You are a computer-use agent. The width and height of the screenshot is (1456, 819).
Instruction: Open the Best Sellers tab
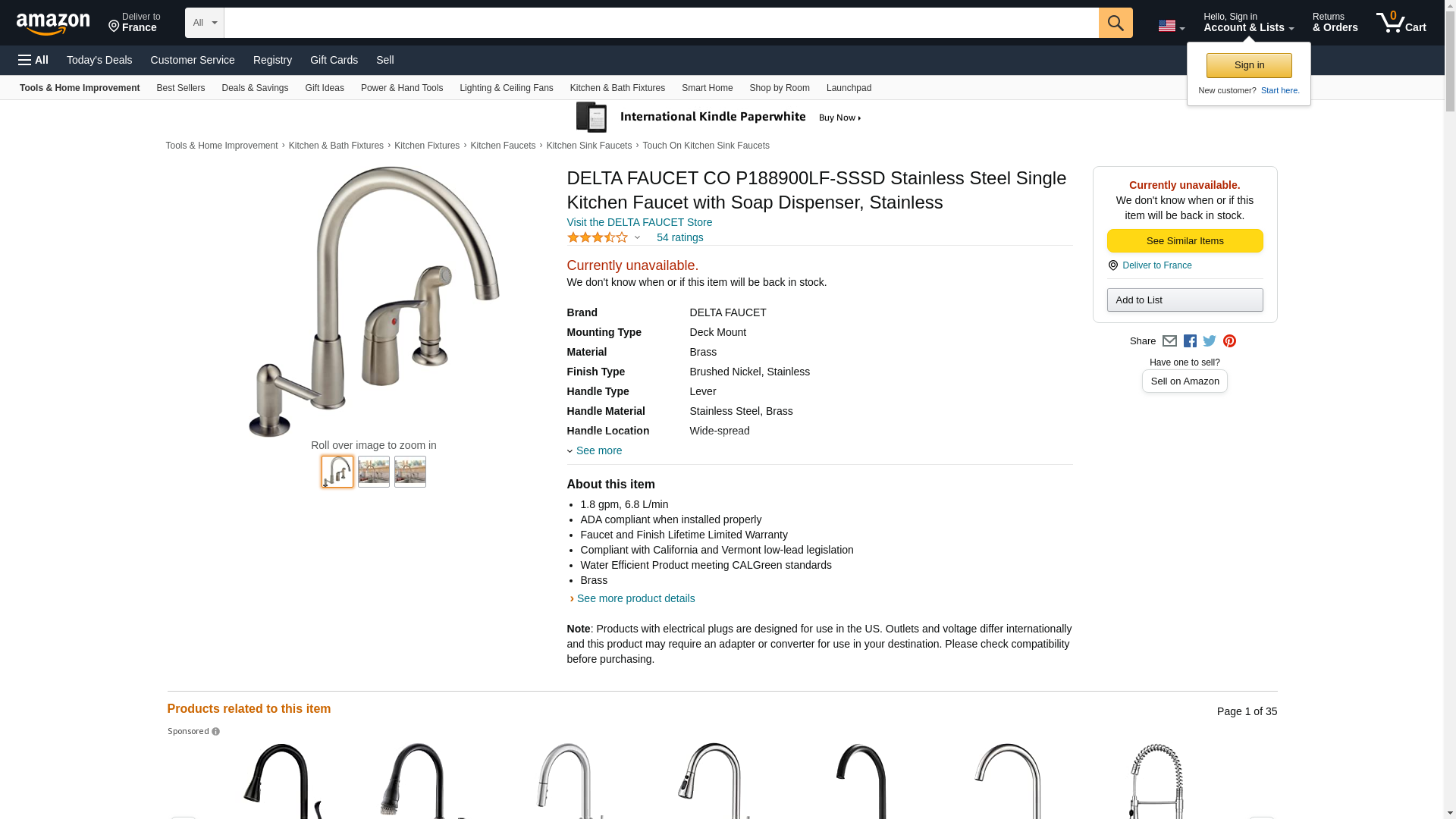click(180, 88)
